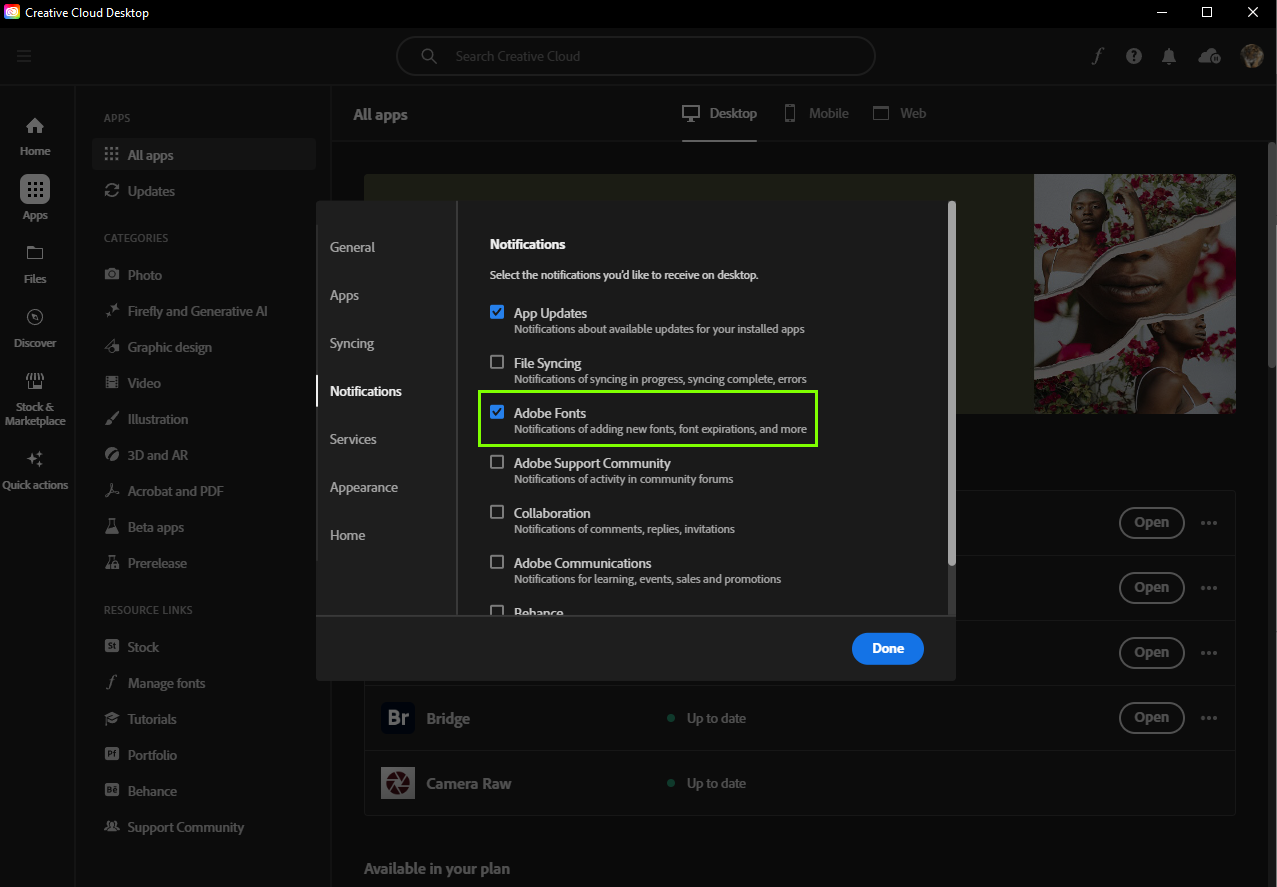Open more options menu beside Bridge
1277x887 pixels.
point(1208,717)
